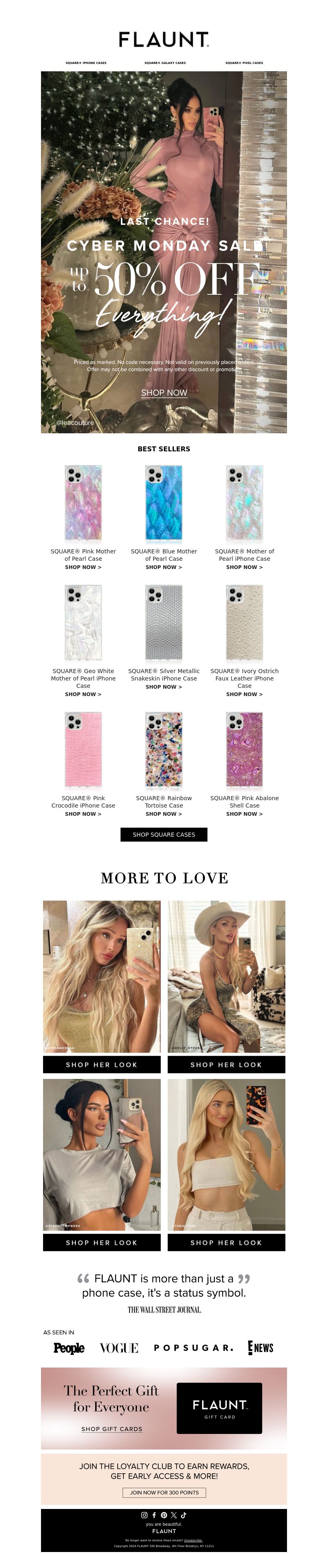Select the Rainbow Tortoise case image
This screenshot has height=1568, width=328.
pyautogui.click(x=164, y=750)
